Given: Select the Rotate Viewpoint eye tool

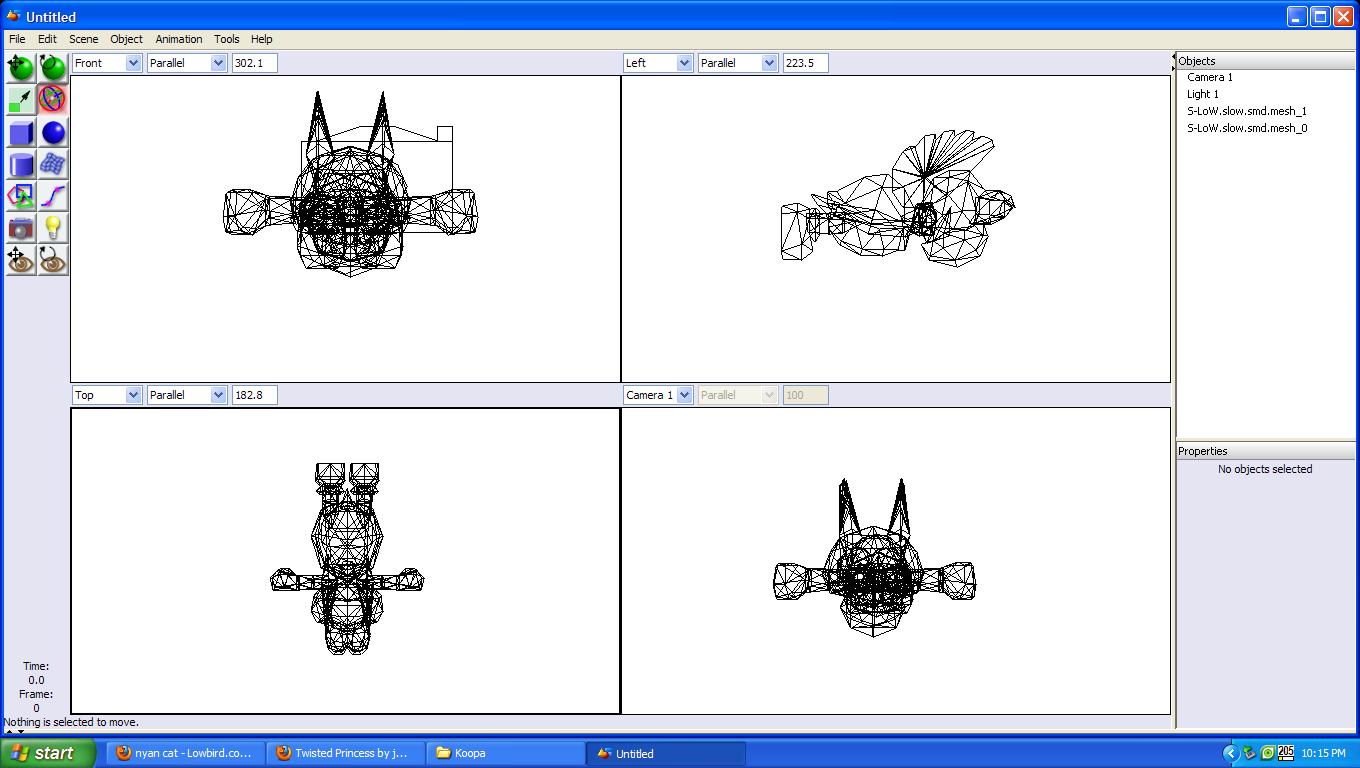Looking at the screenshot, I should pos(52,259).
